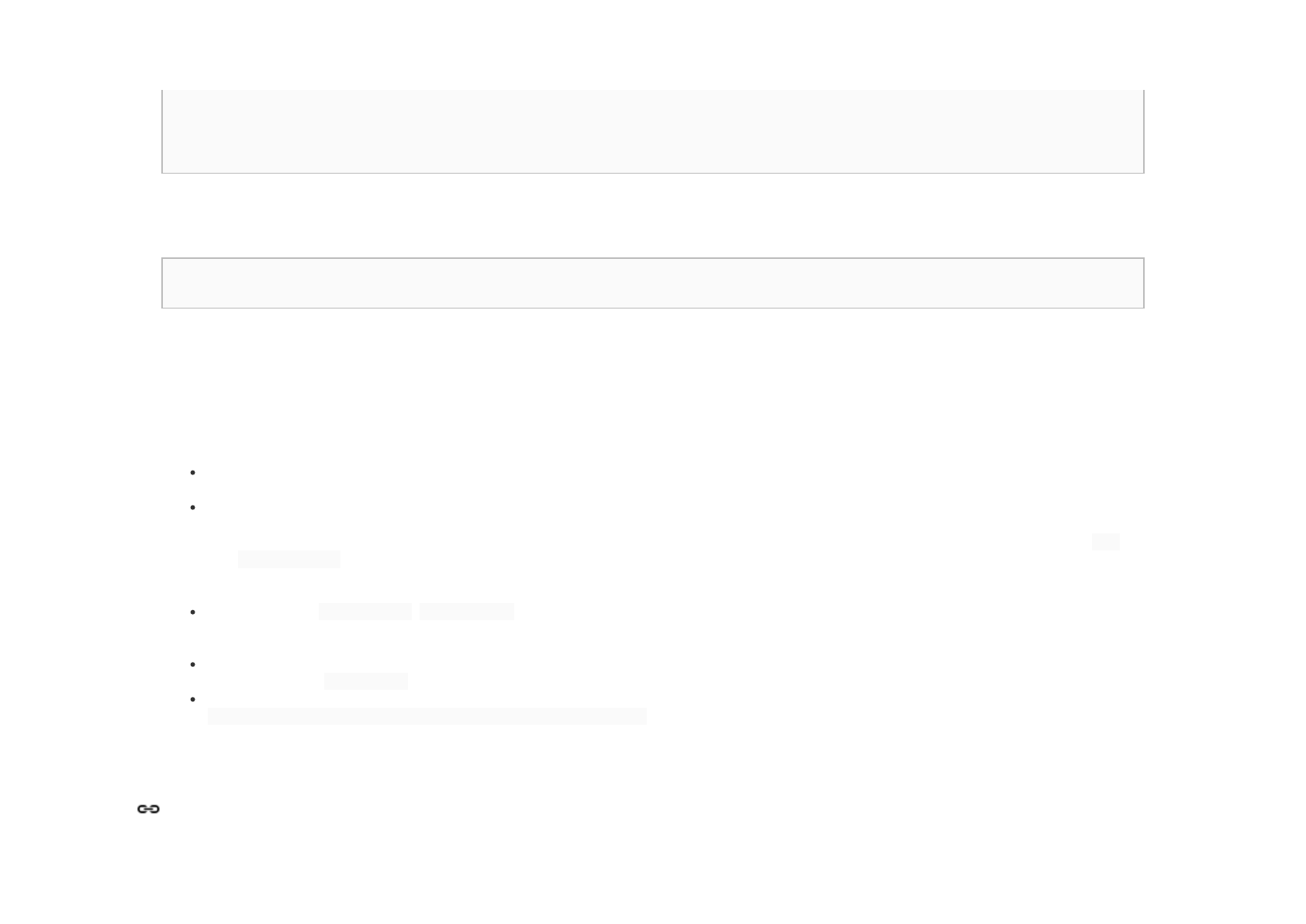Click the first of two adjacent inline code spans

click(365, 612)
